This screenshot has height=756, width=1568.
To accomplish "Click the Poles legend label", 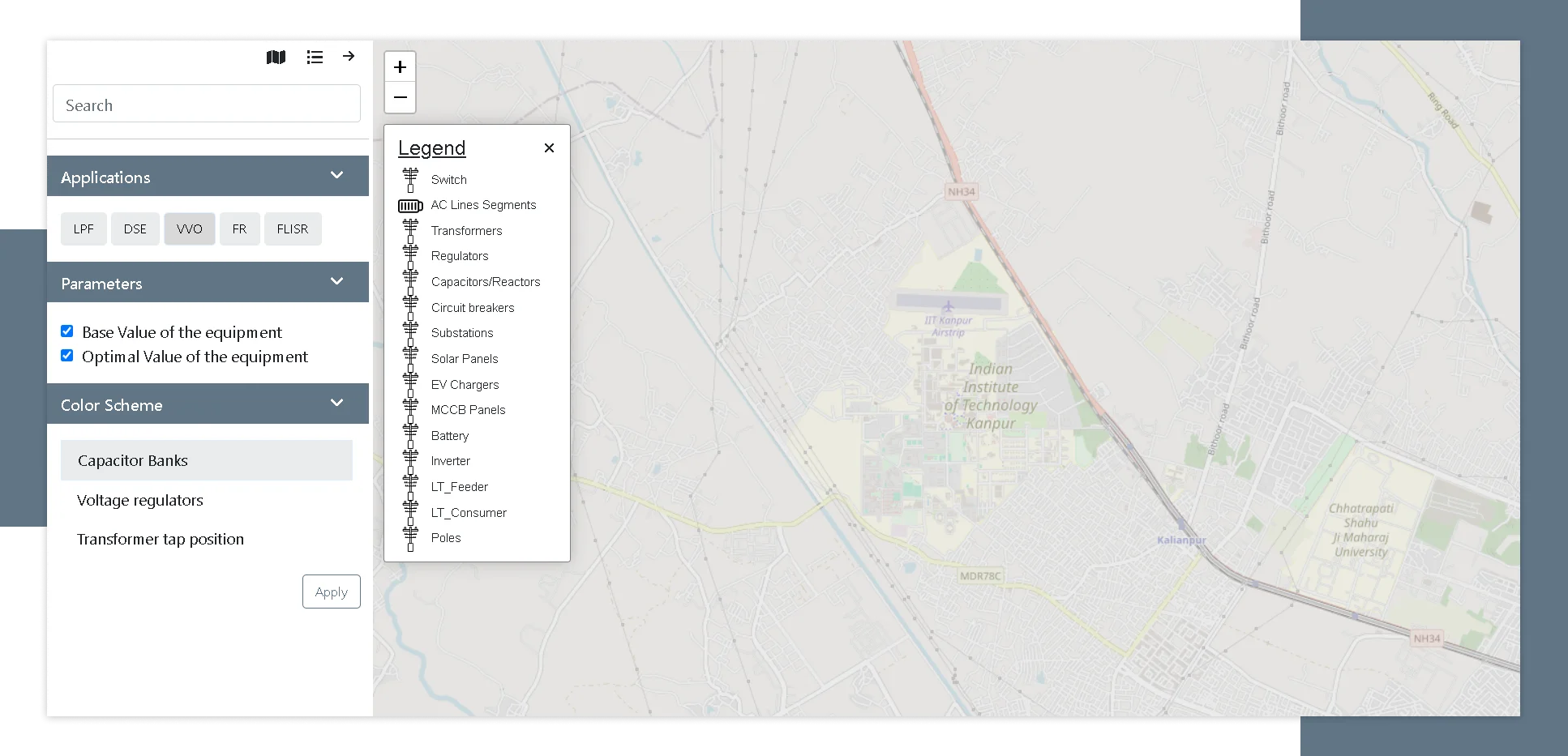I will tap(446, 538).
